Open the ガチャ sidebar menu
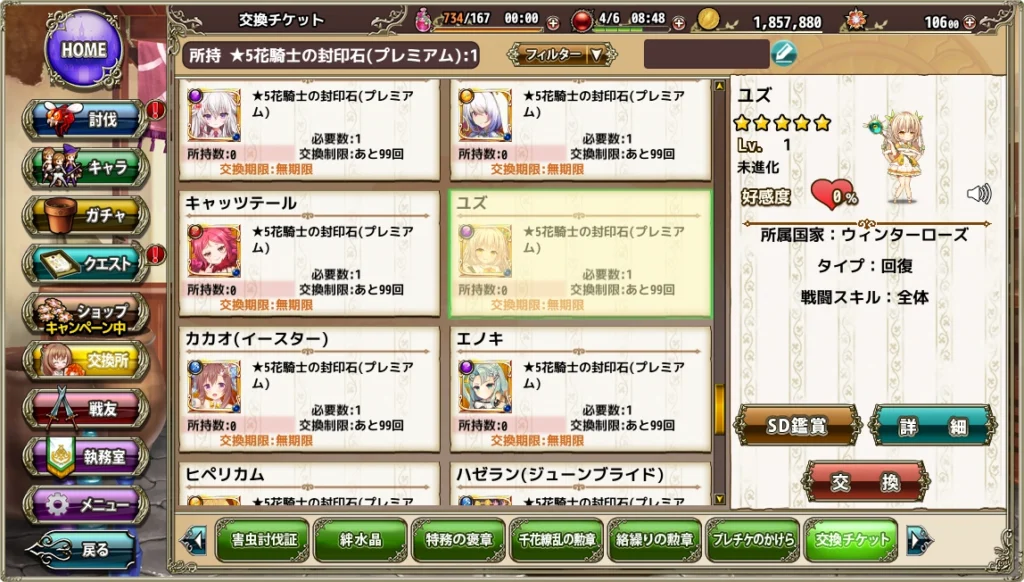The image size is (1024, 582). pyautogui.click(x=87, y=216)
